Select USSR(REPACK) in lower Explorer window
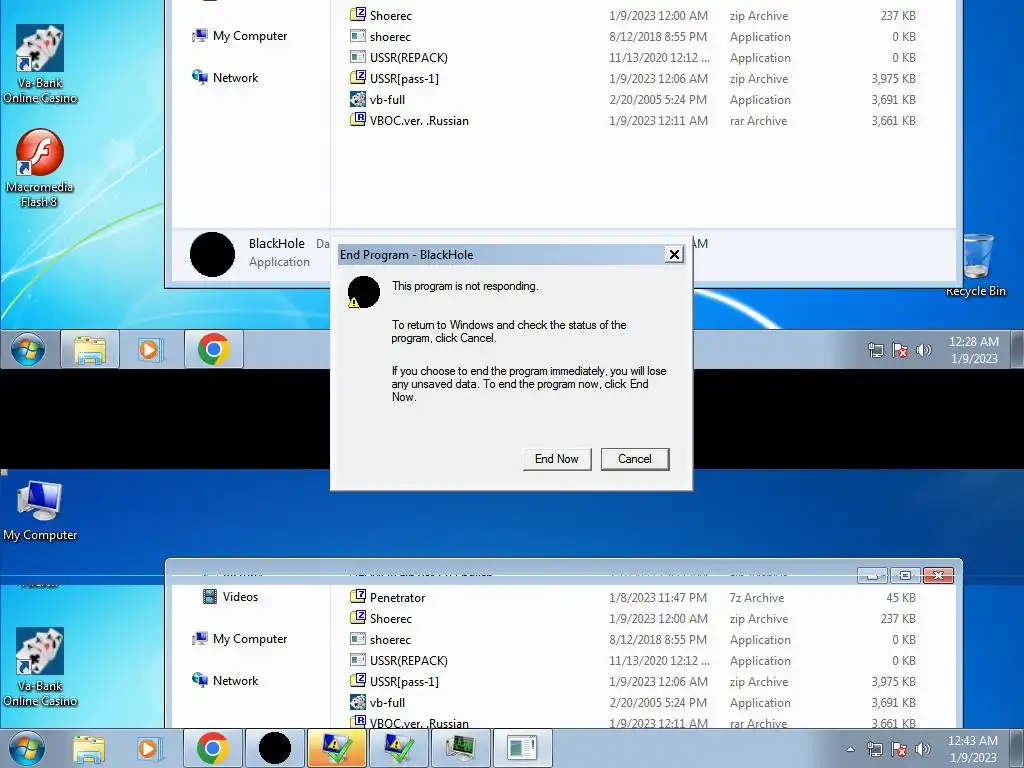1024x768 pixels. (633, 660)
